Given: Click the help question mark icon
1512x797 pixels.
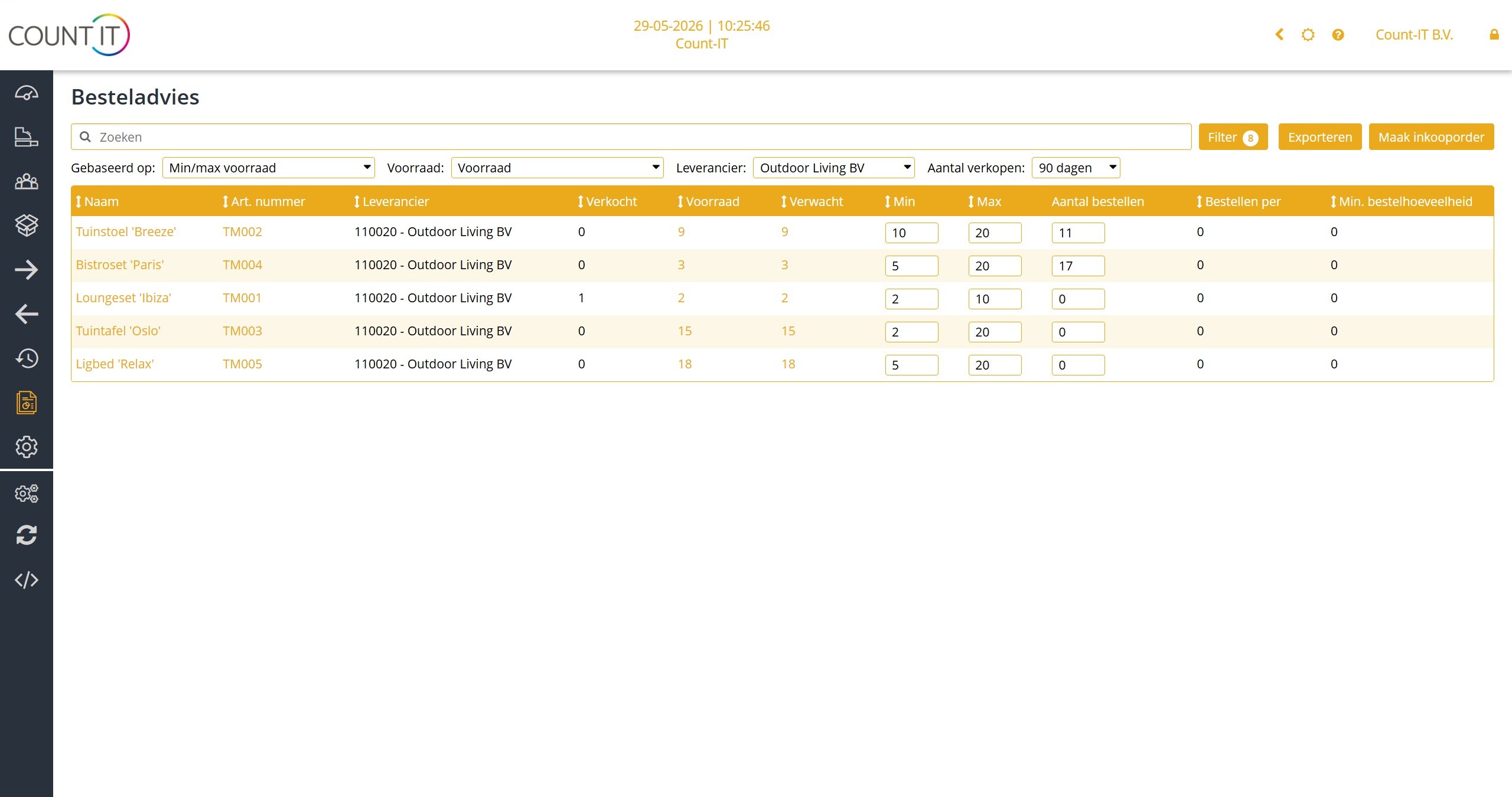Looking at the screenshot, I should click(x=1338, y=35).
